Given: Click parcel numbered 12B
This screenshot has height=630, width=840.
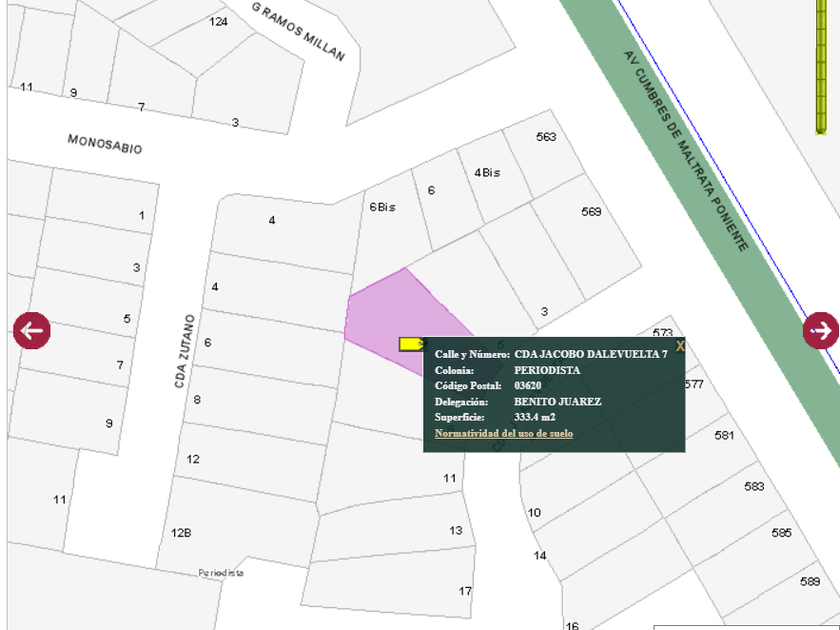Looking at the screenshot, I should [x=181, y=533].
